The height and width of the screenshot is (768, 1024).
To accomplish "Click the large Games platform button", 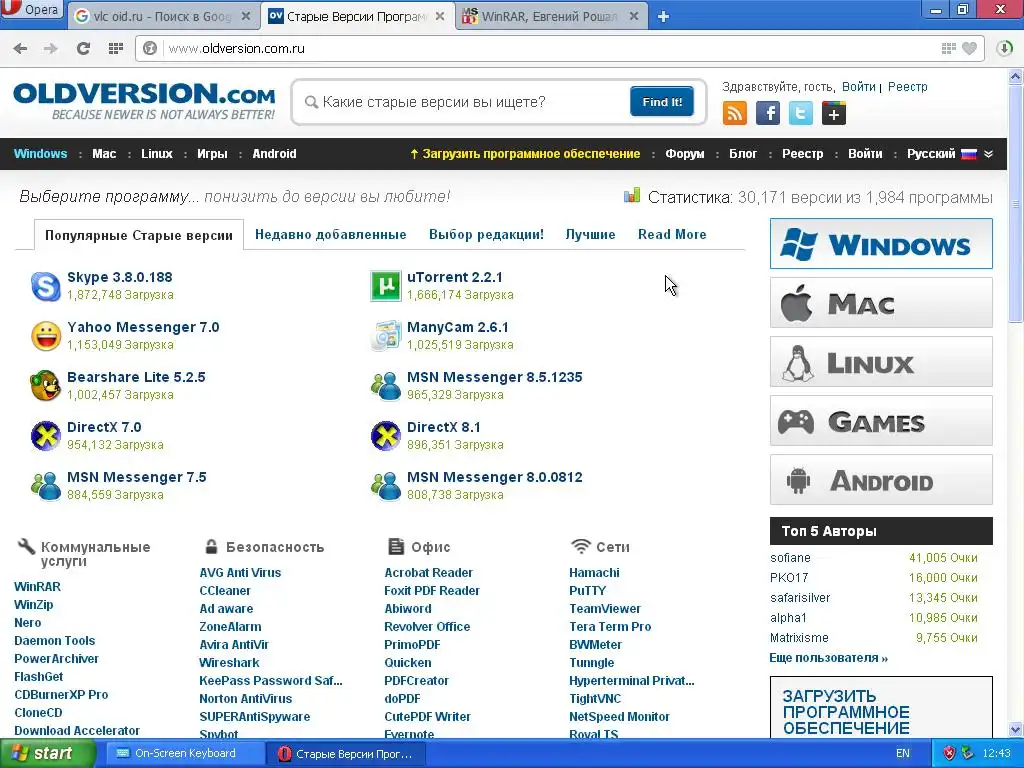I will pyautogui.click(x=881, y=421).
